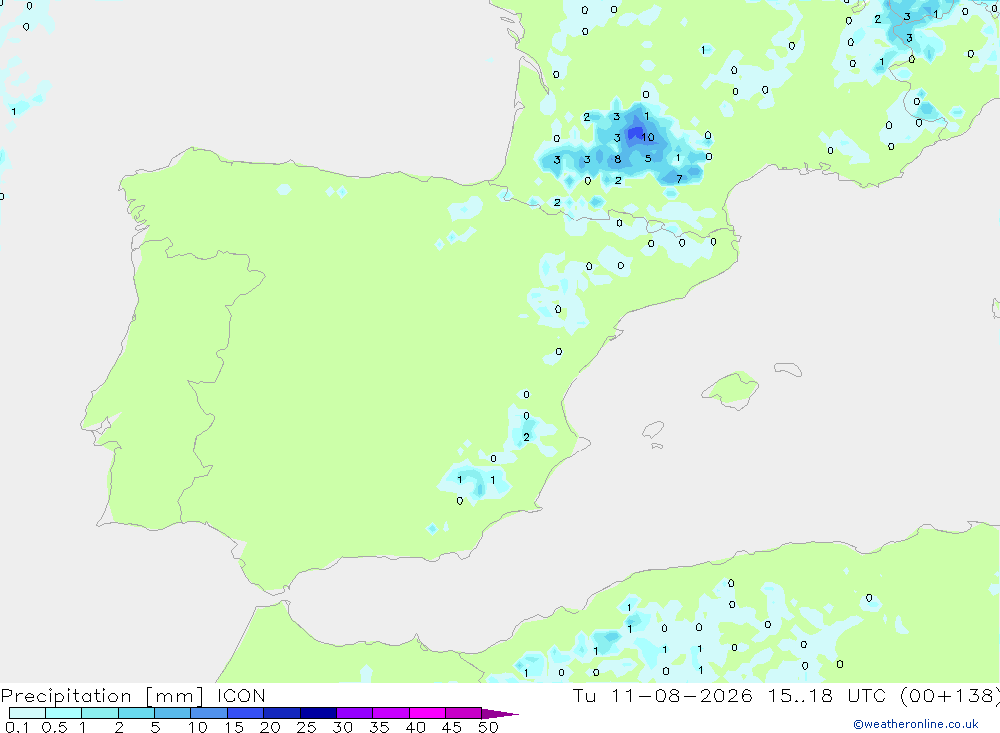The height and width of the screenshot is (733, 1000).
Task: Click the "0.1" legend scale label
Action: 17,727
